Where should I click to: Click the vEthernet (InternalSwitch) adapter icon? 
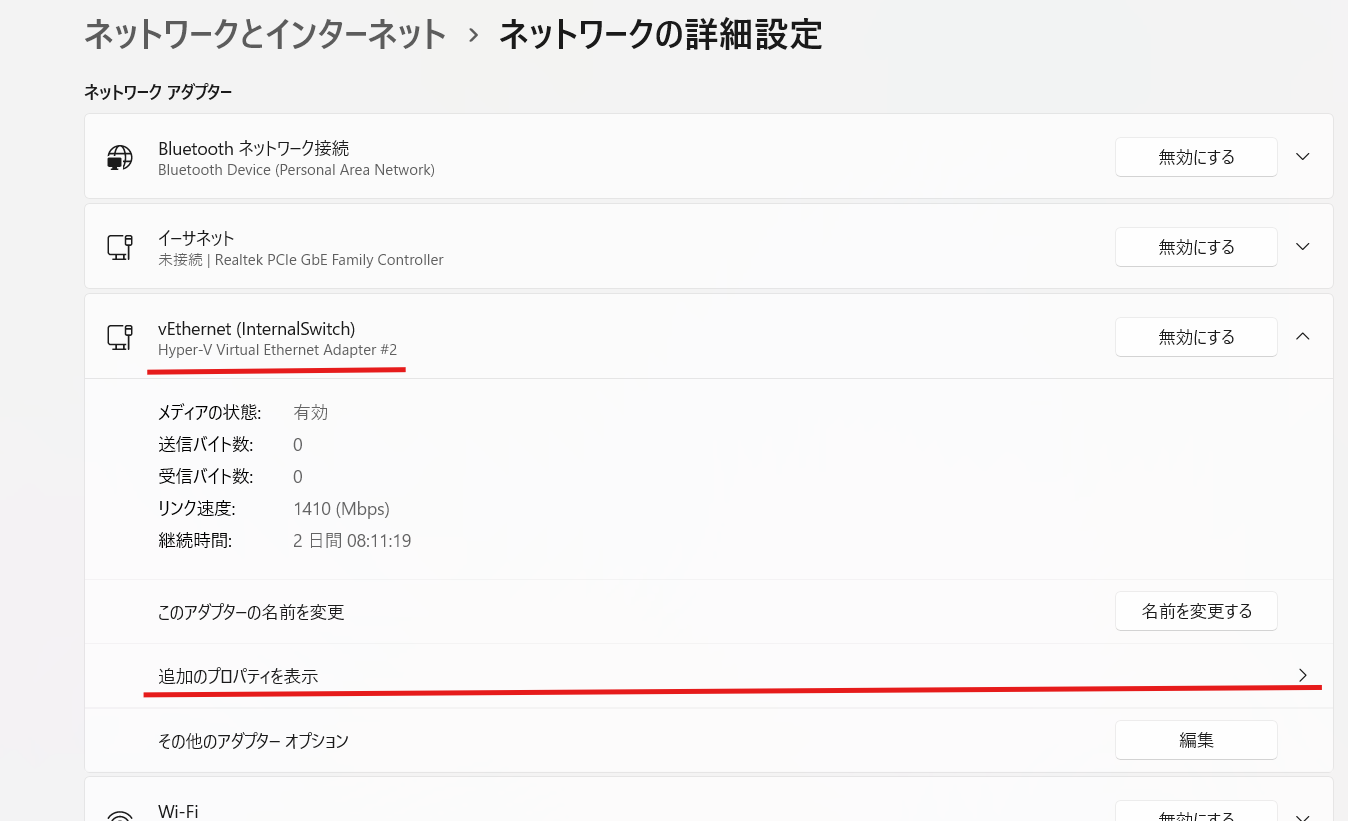click(119, 337)
